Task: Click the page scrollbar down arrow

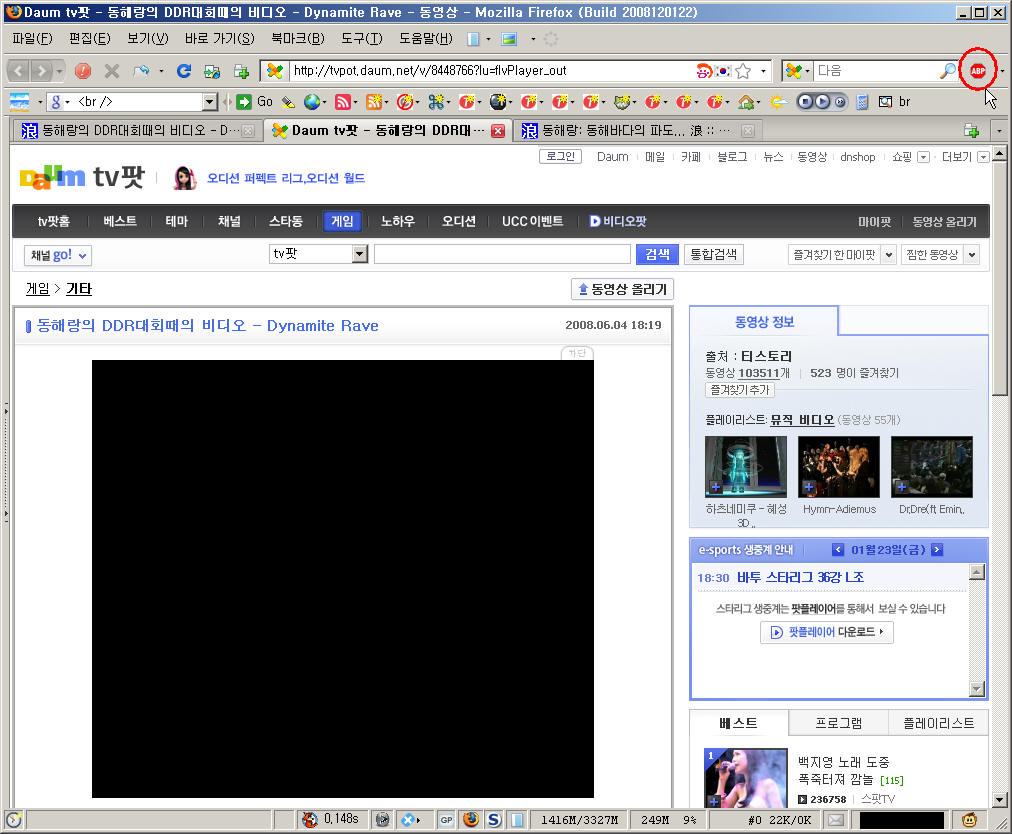Action: pos(999,799)
